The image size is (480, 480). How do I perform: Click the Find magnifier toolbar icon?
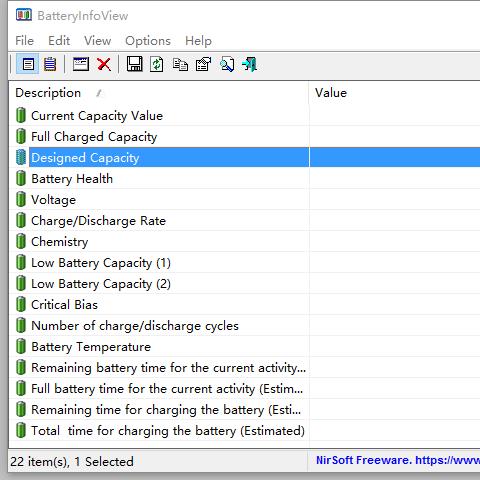227,64
